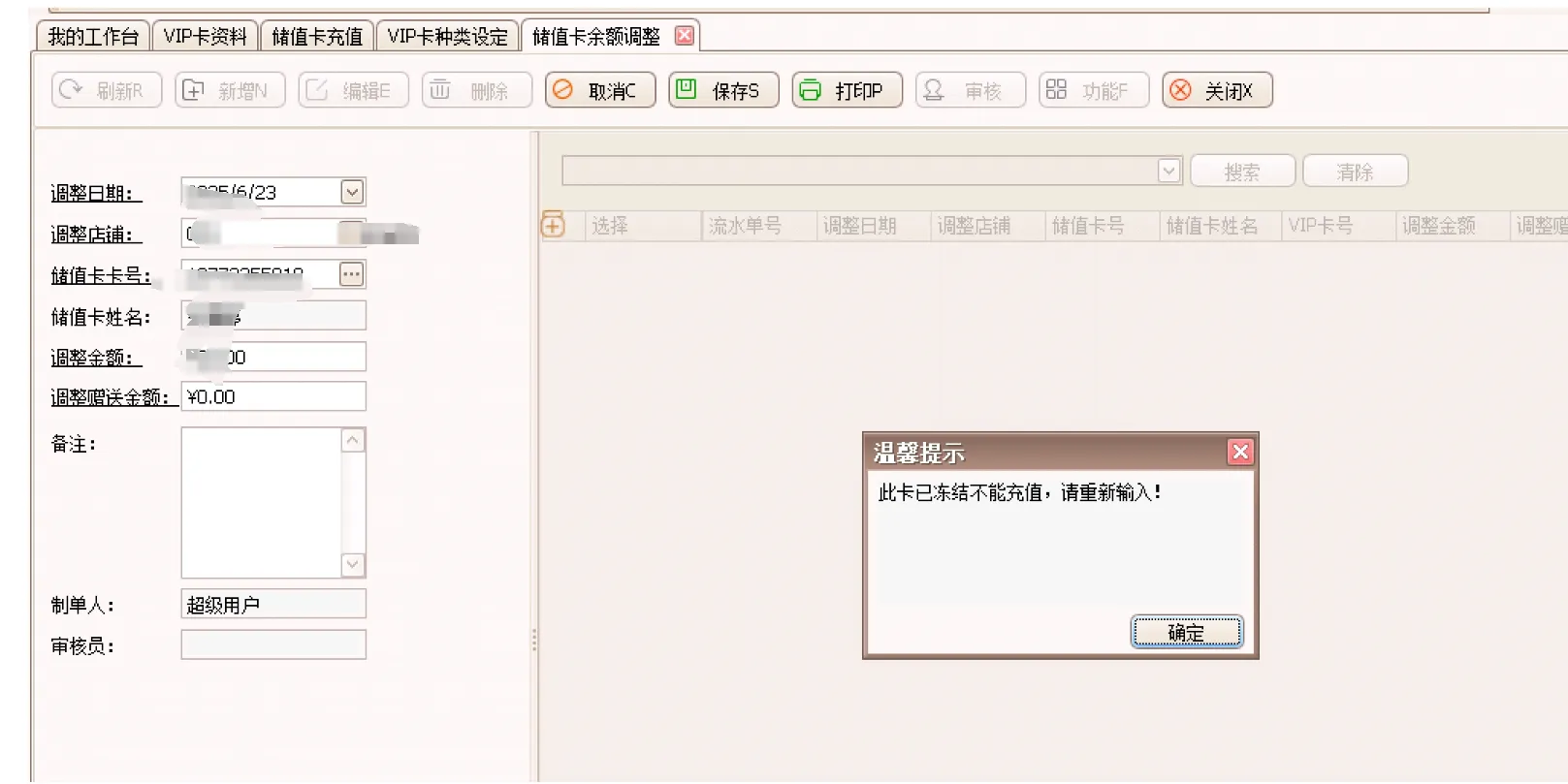
Task: Open the 调整店铺 store dropdown
Action: 352,234
